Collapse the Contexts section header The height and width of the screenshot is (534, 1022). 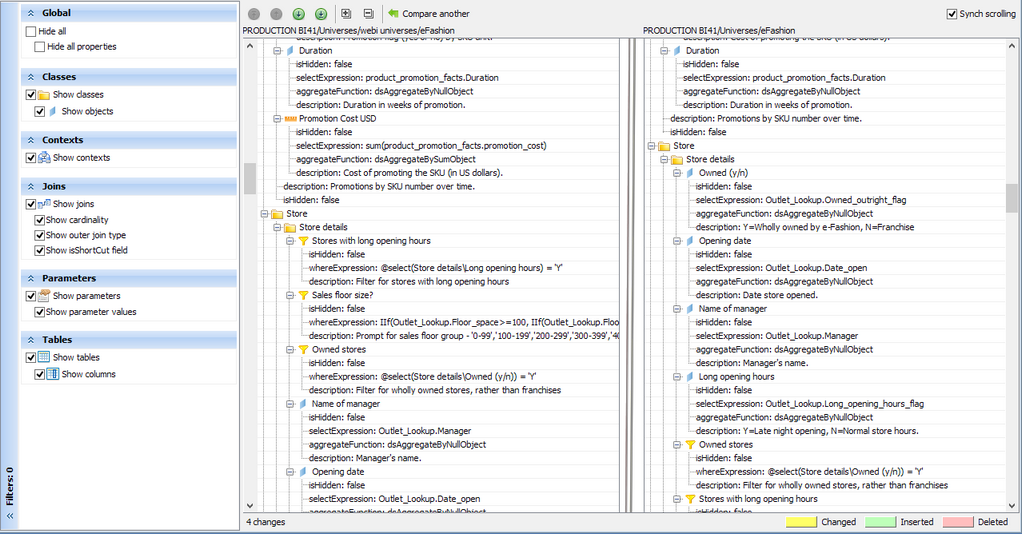pos(129,140)
